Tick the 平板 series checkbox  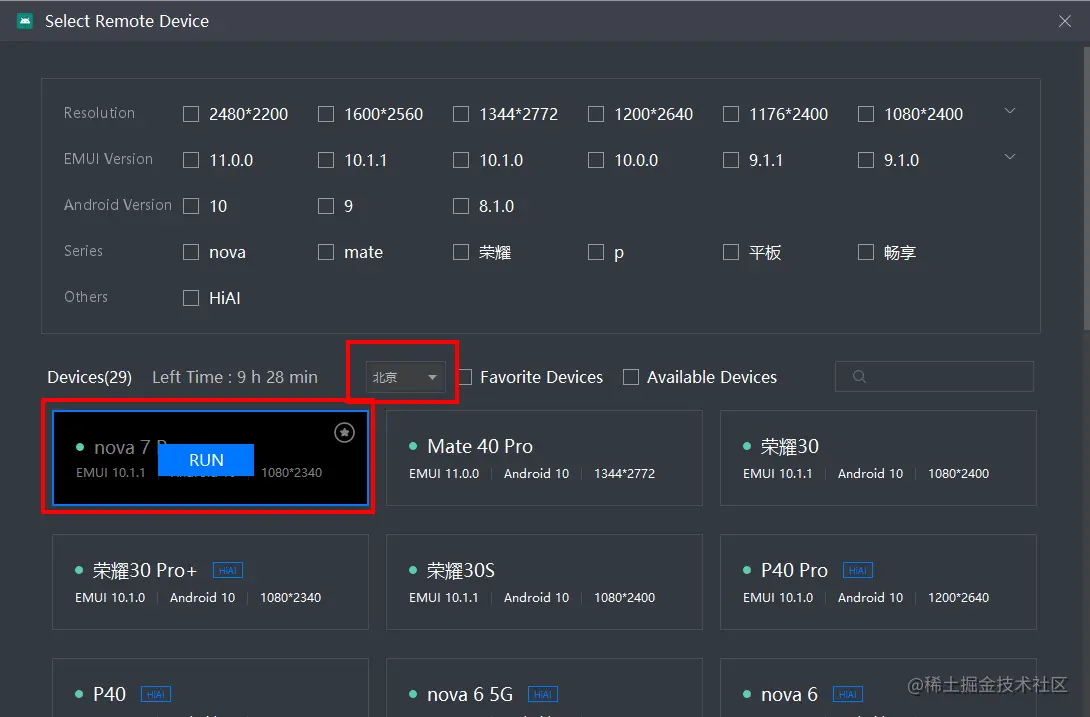point(731,252)
